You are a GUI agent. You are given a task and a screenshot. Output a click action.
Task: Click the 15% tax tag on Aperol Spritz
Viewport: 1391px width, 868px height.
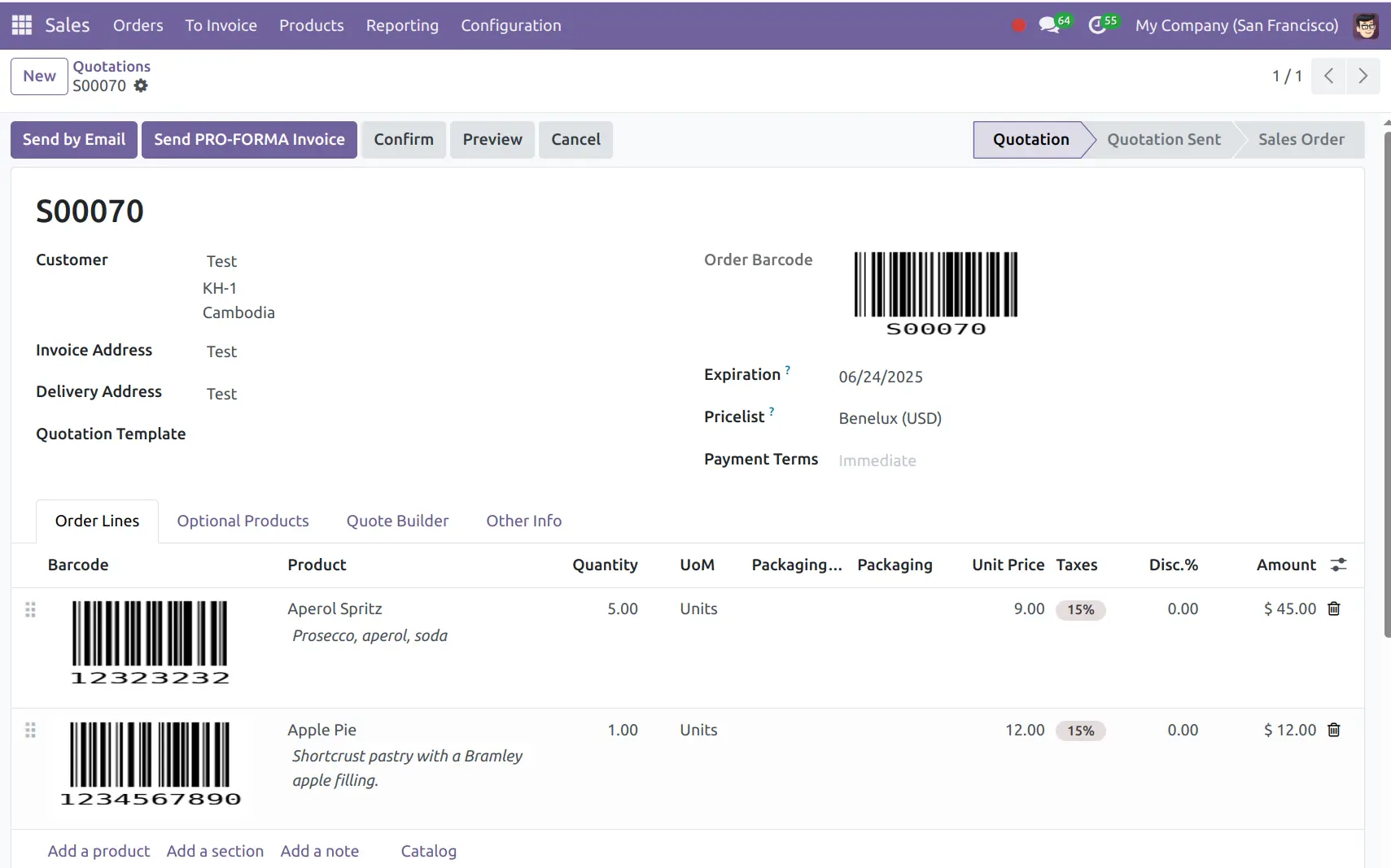coord(1080,609)
